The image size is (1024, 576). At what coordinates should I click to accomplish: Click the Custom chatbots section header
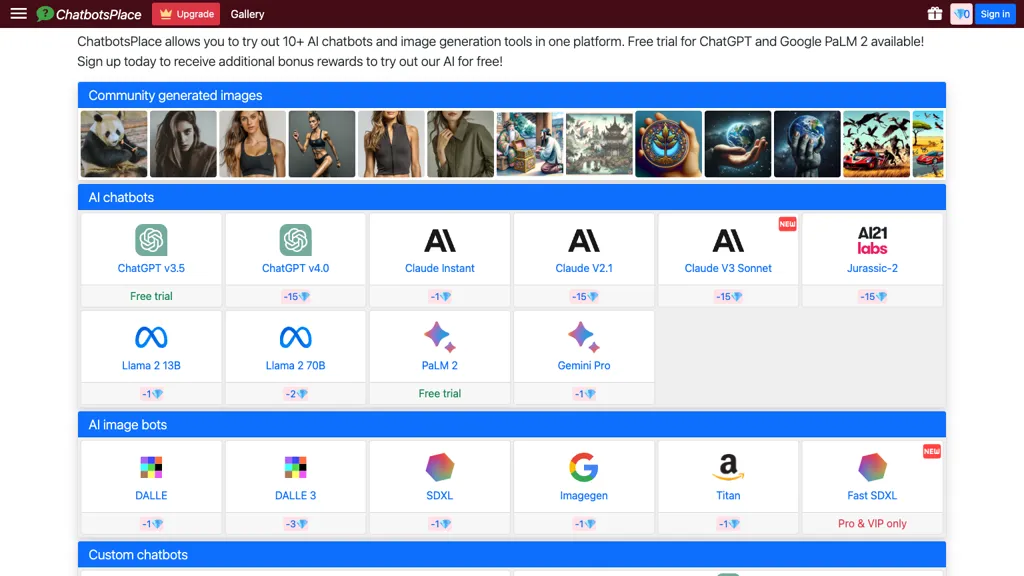tap(511, 554)
